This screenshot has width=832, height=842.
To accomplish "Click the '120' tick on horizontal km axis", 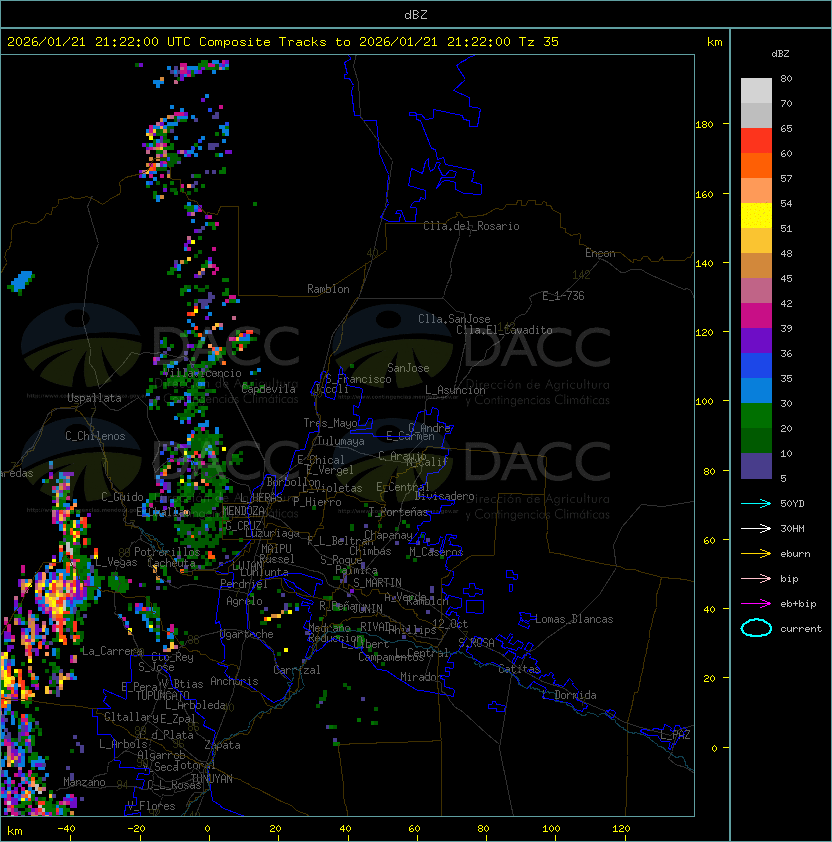I will tap(621, 829).
